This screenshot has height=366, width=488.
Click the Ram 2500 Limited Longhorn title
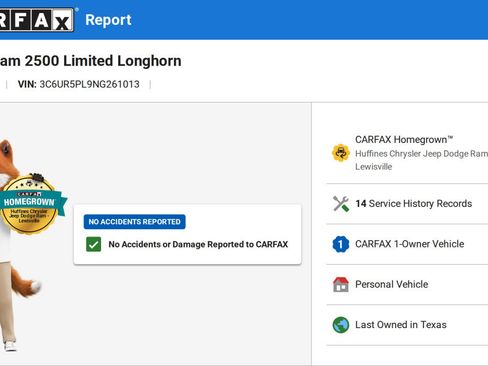coord(91,61)
